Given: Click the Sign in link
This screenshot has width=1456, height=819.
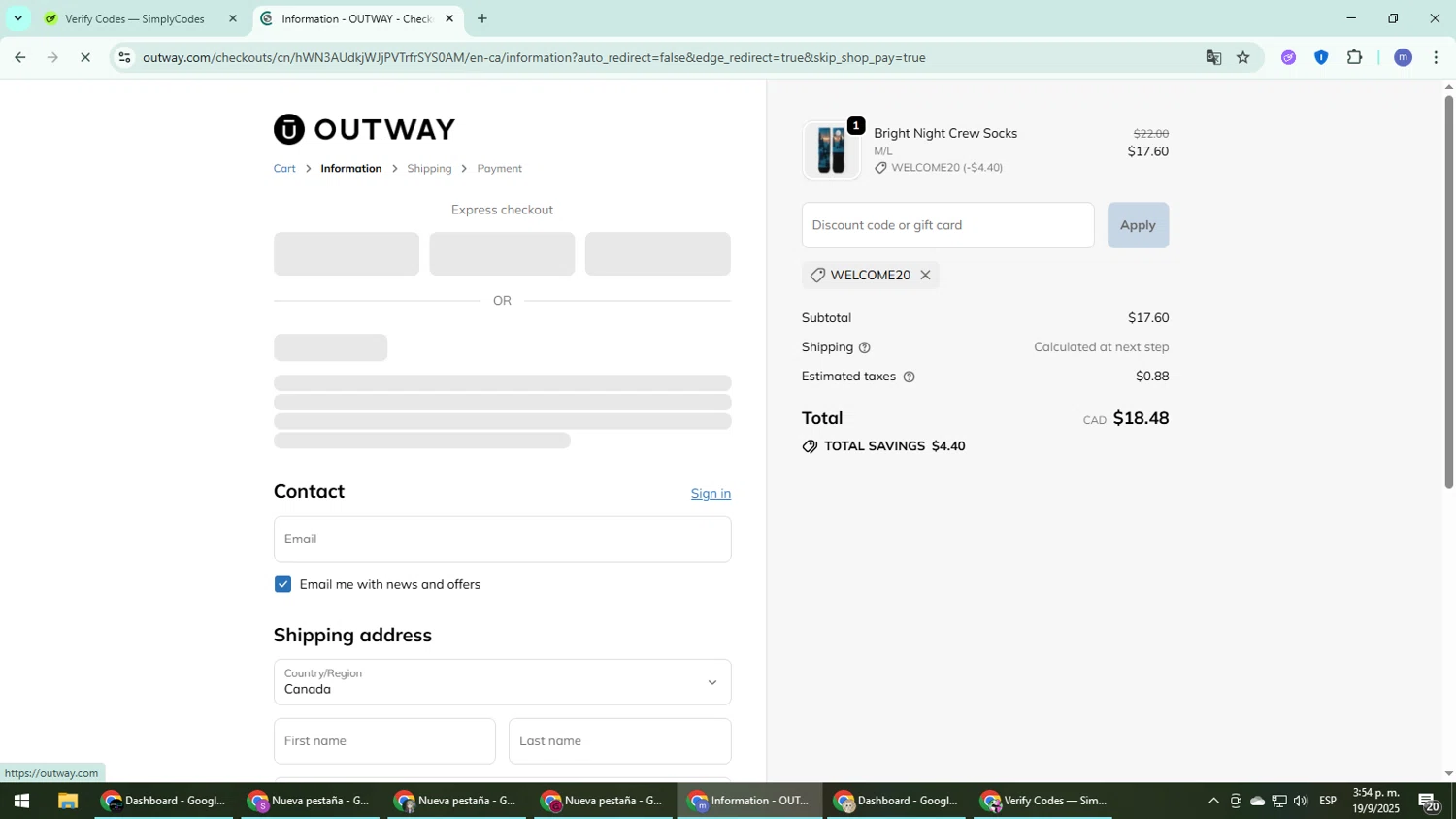Looking at the screenshot, I should (x=711, y=494).
